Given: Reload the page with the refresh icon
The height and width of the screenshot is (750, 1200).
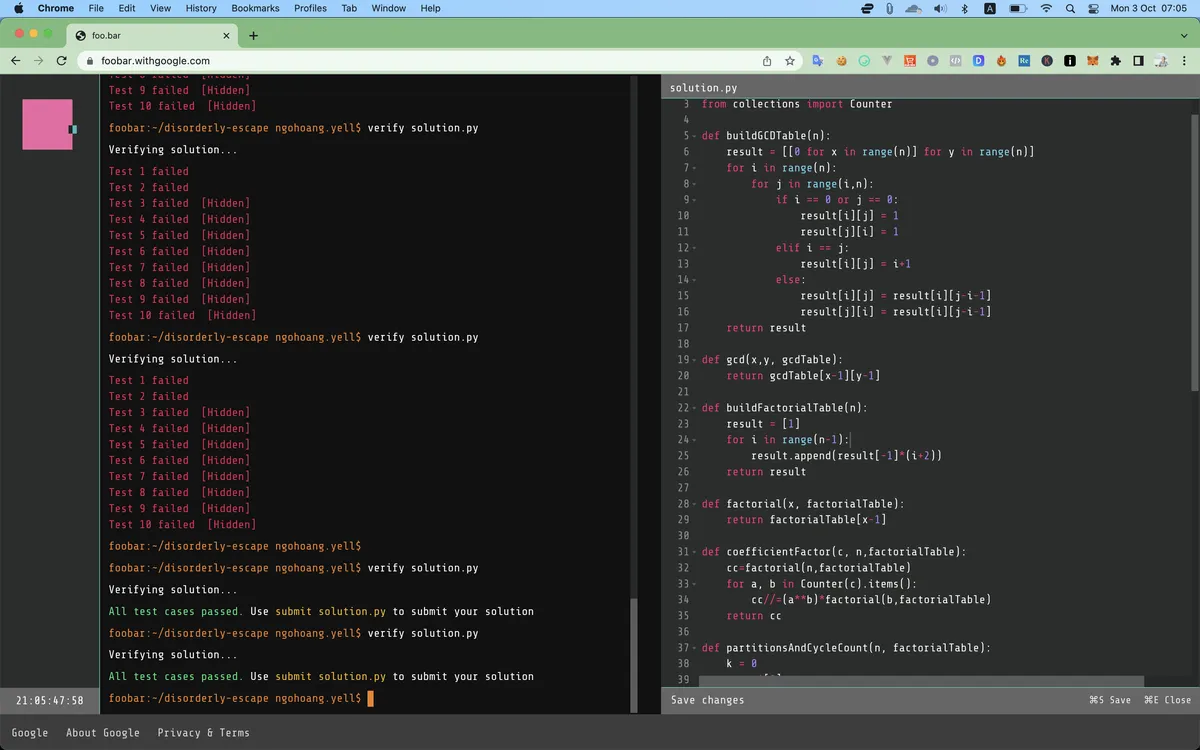Looking at the screenshot, I should coord(60,60).
